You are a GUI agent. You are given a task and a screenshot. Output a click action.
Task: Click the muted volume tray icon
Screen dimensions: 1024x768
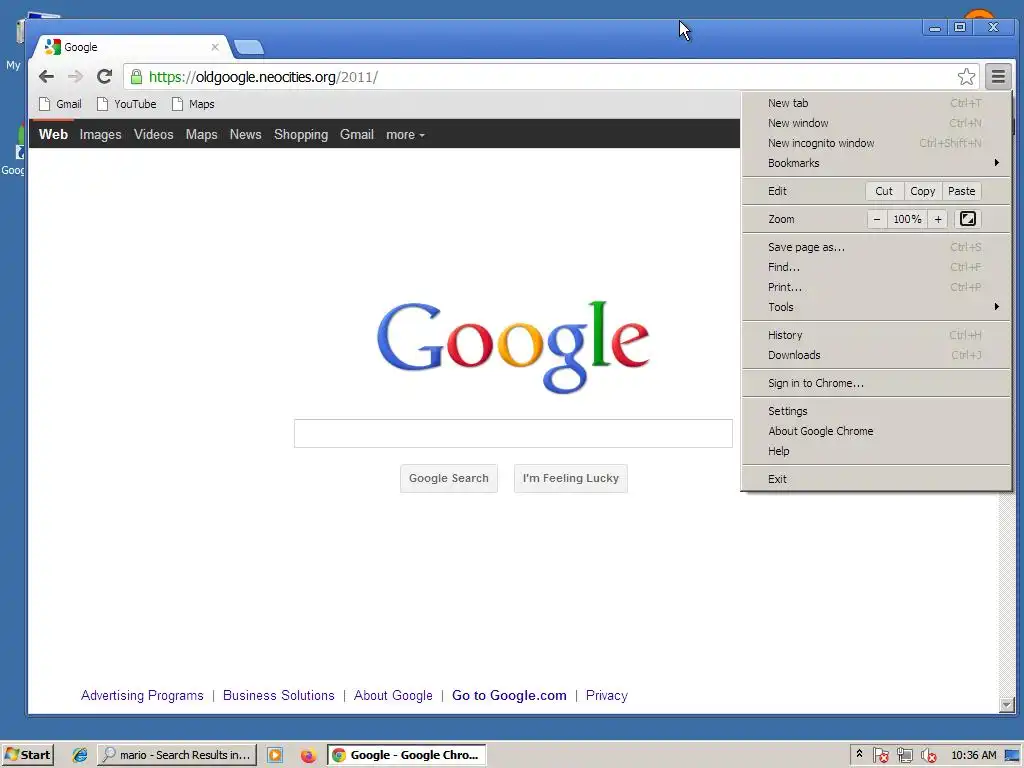point(928,755)
